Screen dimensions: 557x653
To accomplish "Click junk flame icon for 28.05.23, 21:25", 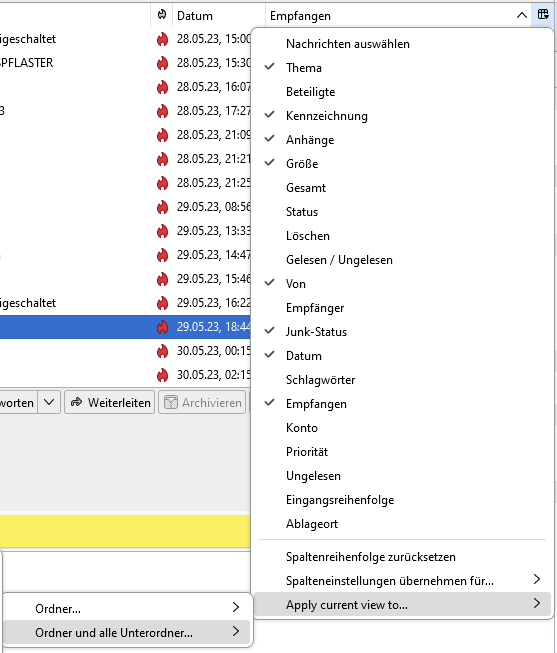I will (162, 183).
